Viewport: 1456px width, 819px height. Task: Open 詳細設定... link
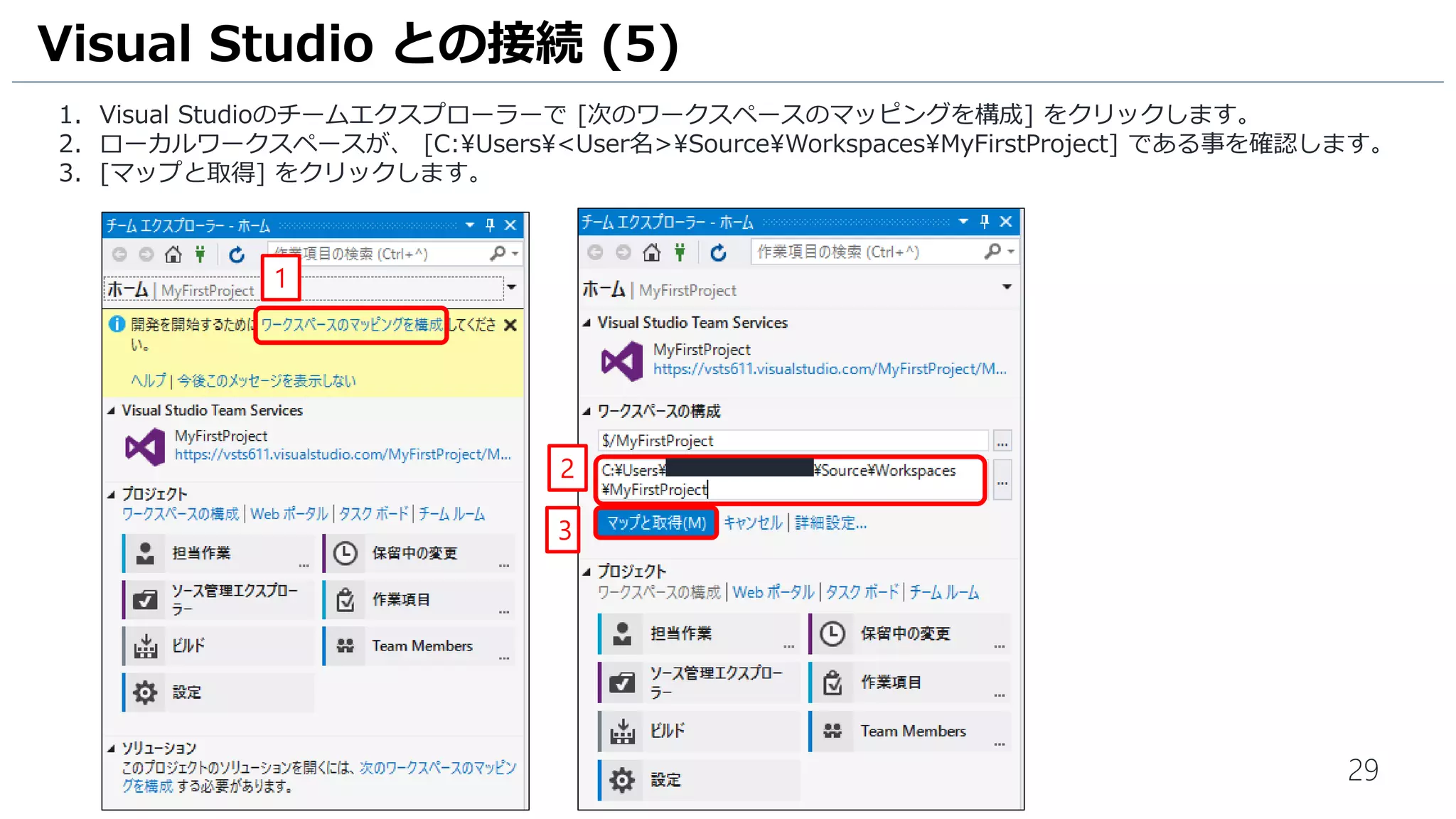(830, 523)
